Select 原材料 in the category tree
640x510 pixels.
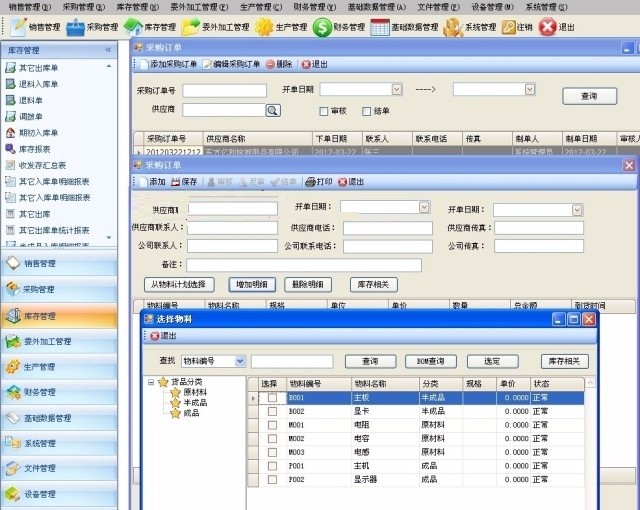pos(195,392)
